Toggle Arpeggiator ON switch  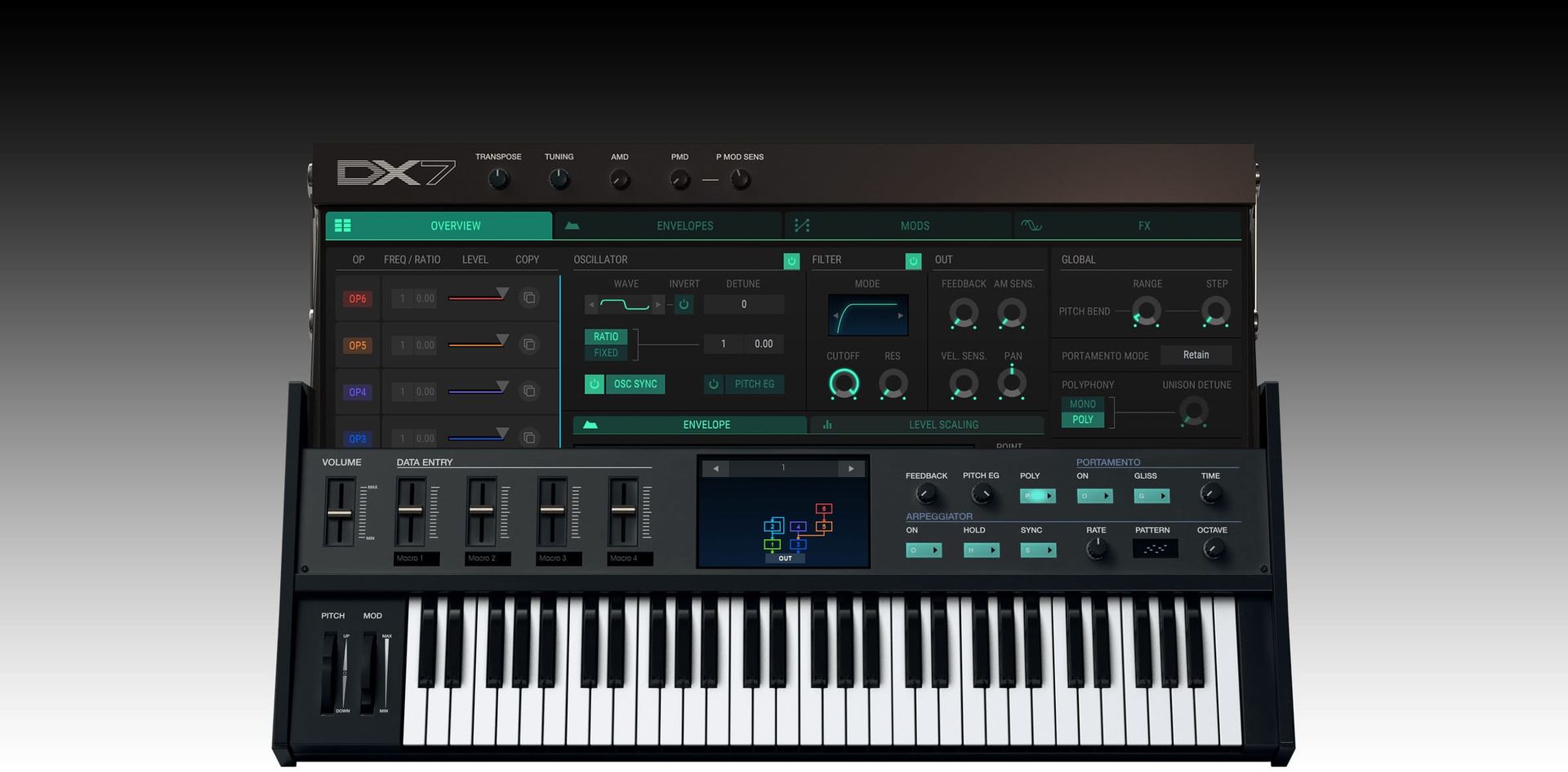tap(924, 551)
